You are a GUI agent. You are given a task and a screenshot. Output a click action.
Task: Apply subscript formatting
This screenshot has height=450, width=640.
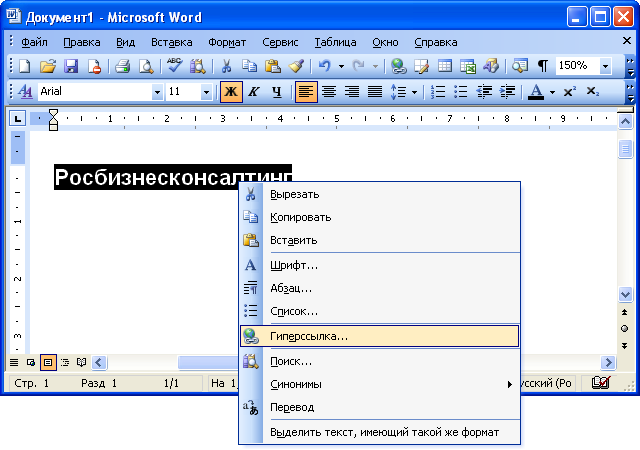(593, 91)
